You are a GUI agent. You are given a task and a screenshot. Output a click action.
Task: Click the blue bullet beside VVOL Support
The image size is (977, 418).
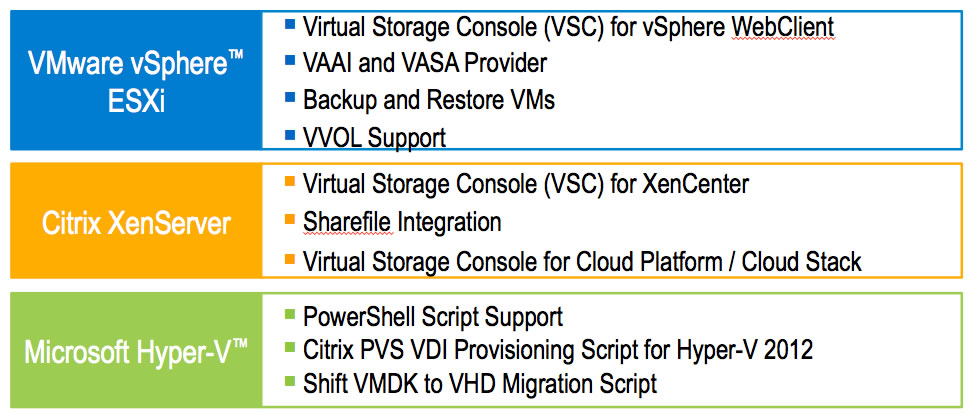tap(288, 134)
